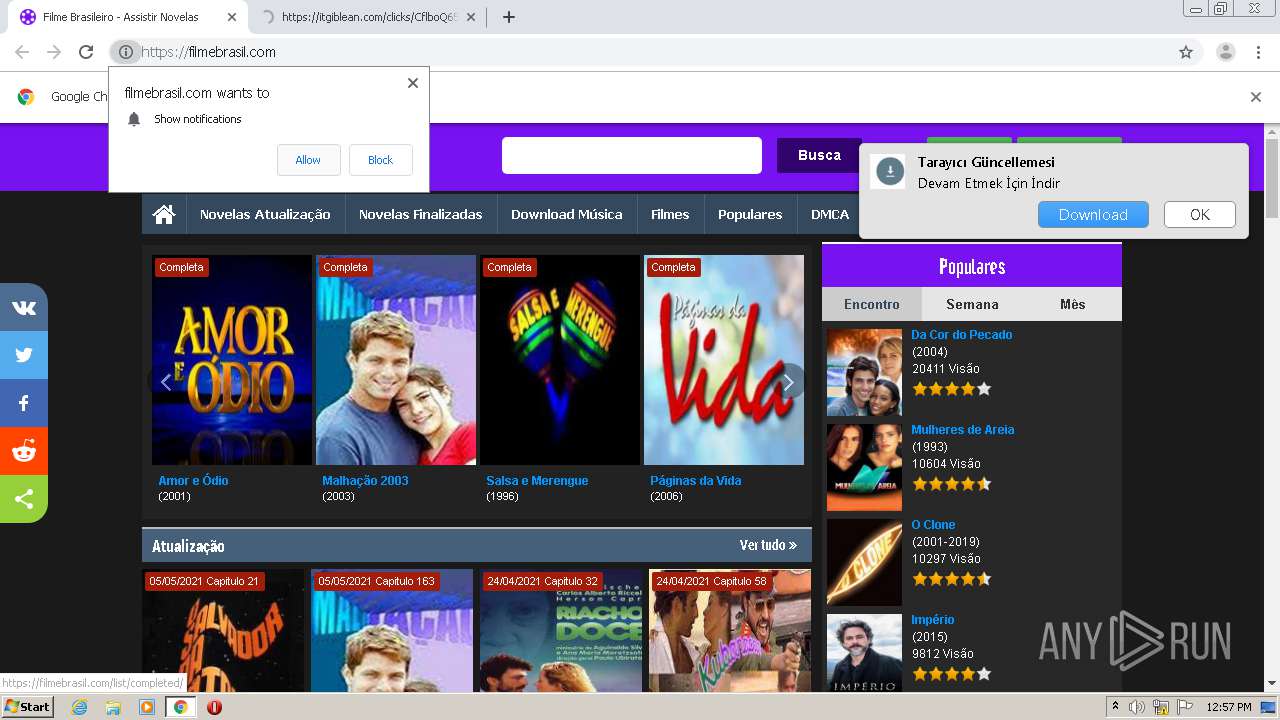Screen dimensions: 1280x720
Task: Open Páginas da Vida title link
Action: click(696, 480)
